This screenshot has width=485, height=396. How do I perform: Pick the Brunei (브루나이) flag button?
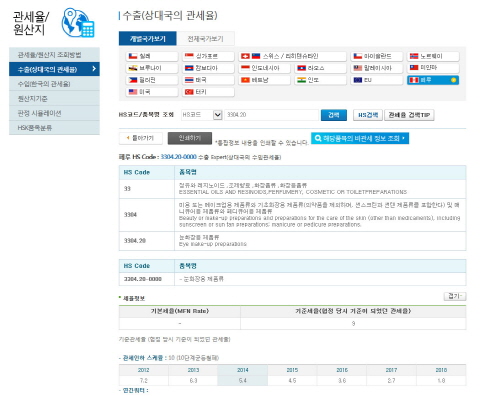152,68
